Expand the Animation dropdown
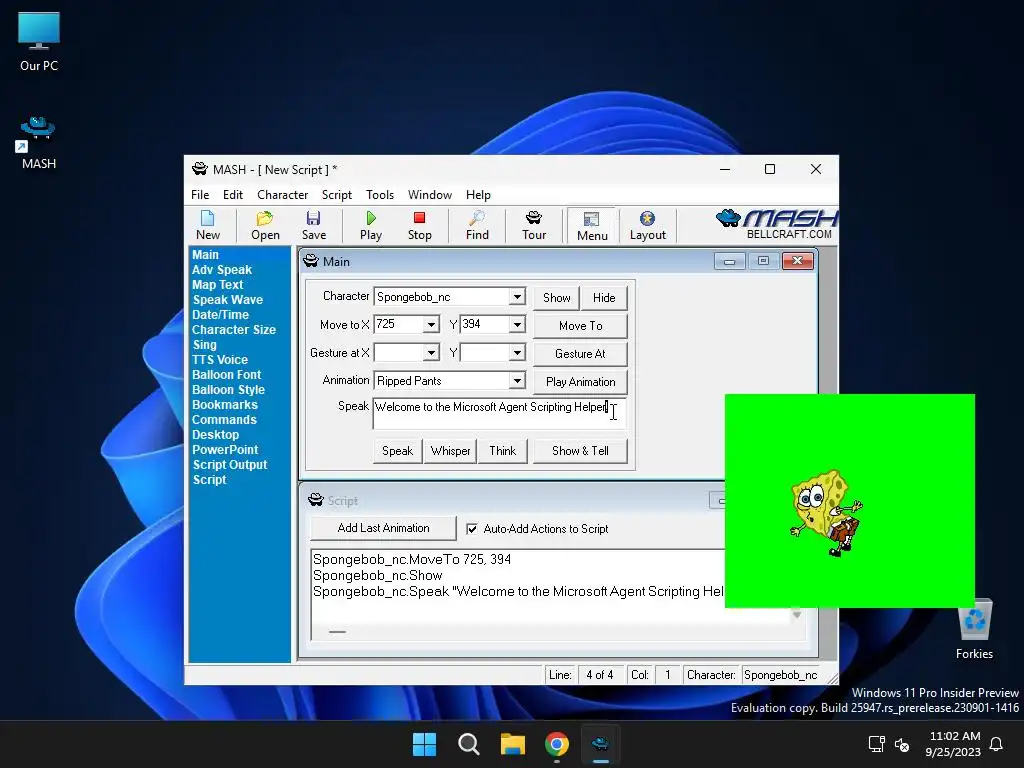 [517, 380]
